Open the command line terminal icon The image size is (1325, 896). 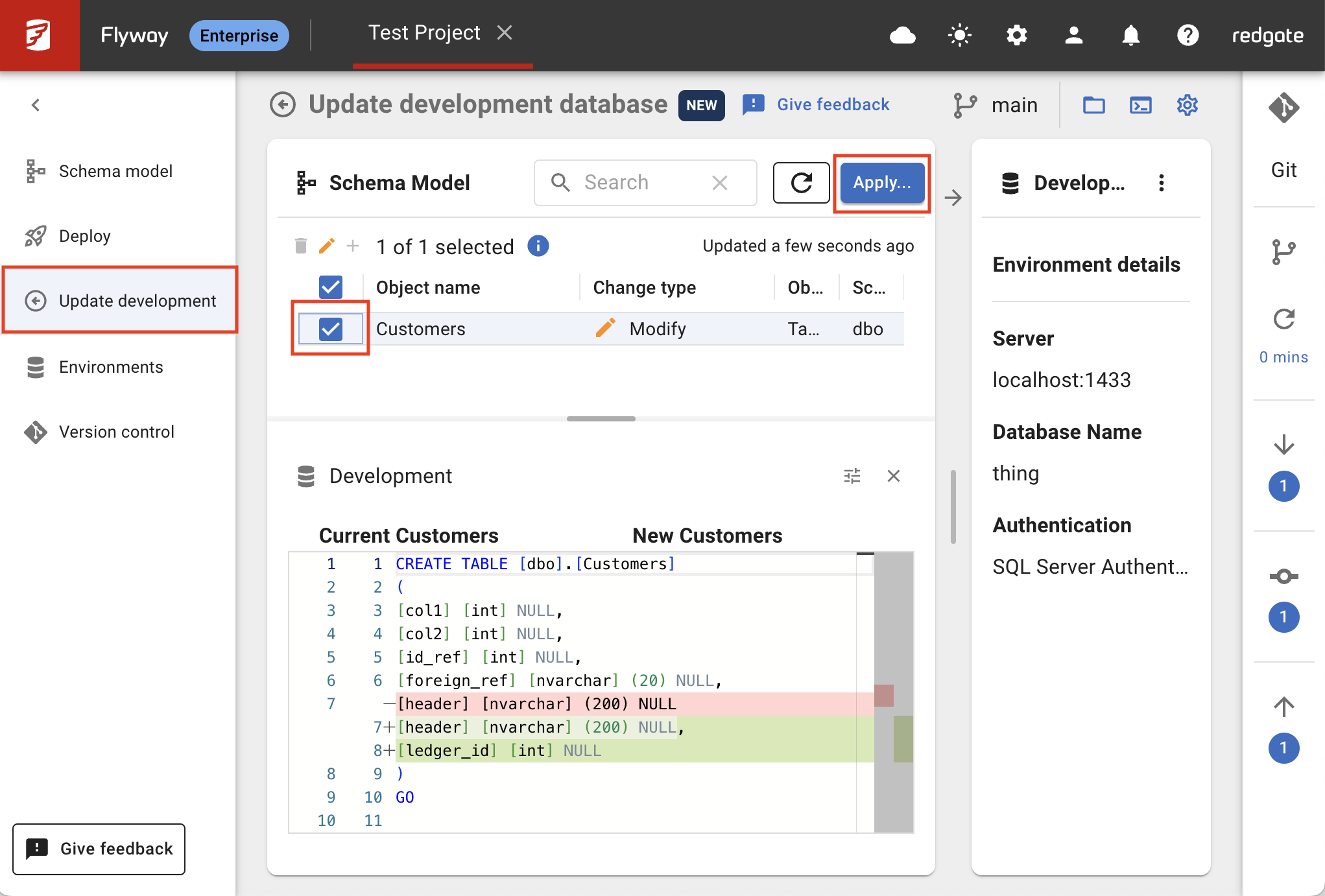1140,104
